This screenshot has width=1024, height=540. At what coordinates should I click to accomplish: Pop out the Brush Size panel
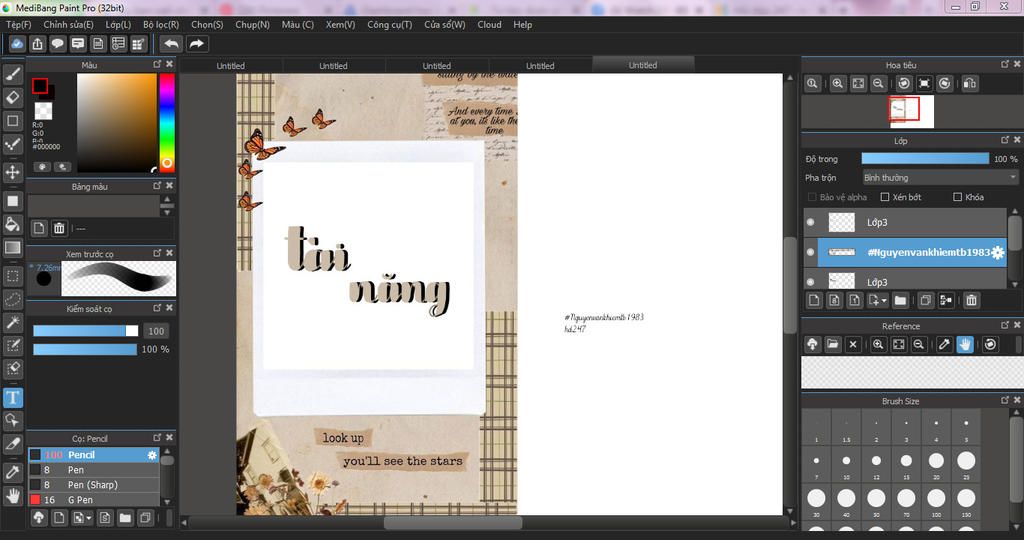point(1005,400)
